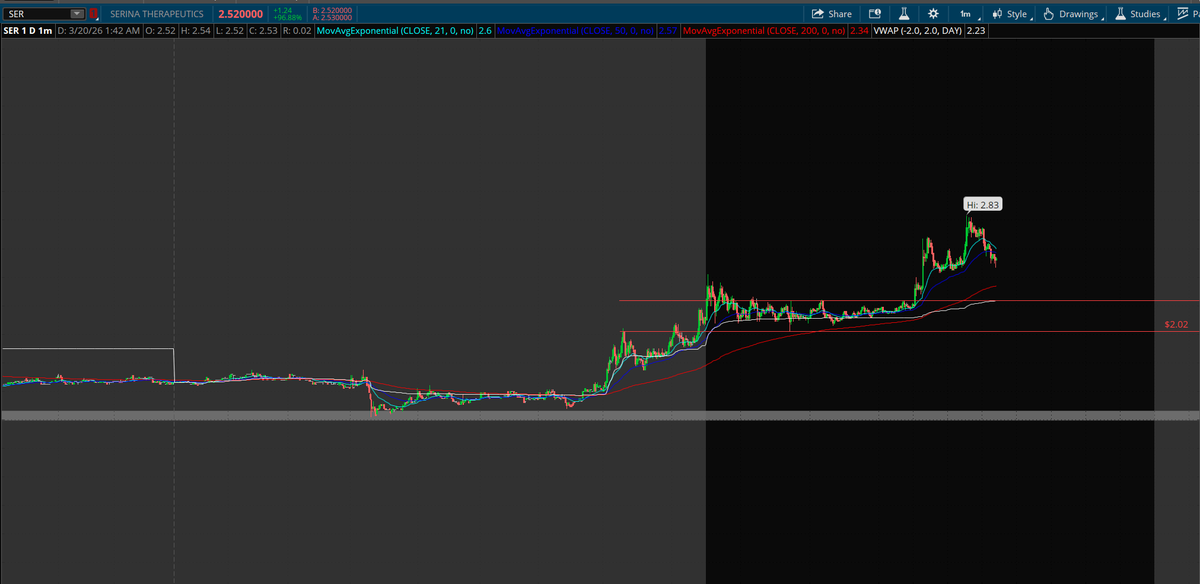1200x584 pixels.
Task: Click the SER 1 D 1m chart label
Action: coord(27,32)
